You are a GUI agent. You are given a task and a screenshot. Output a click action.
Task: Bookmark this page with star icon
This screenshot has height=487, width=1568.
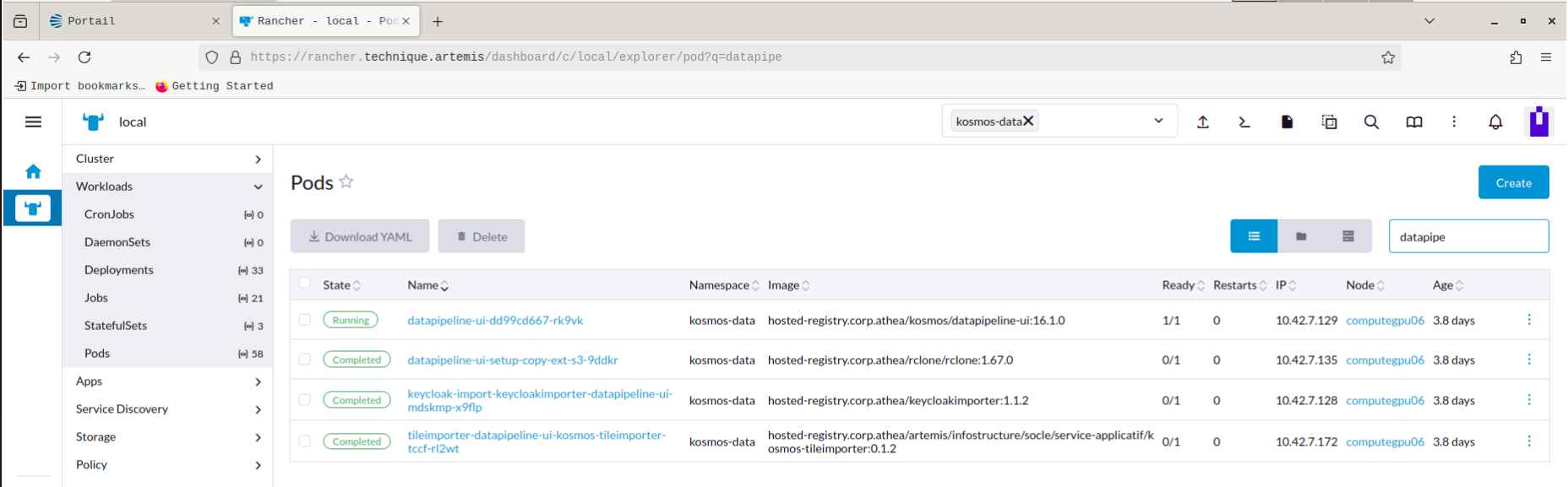pyautogui.click(x=1388, y=57)
